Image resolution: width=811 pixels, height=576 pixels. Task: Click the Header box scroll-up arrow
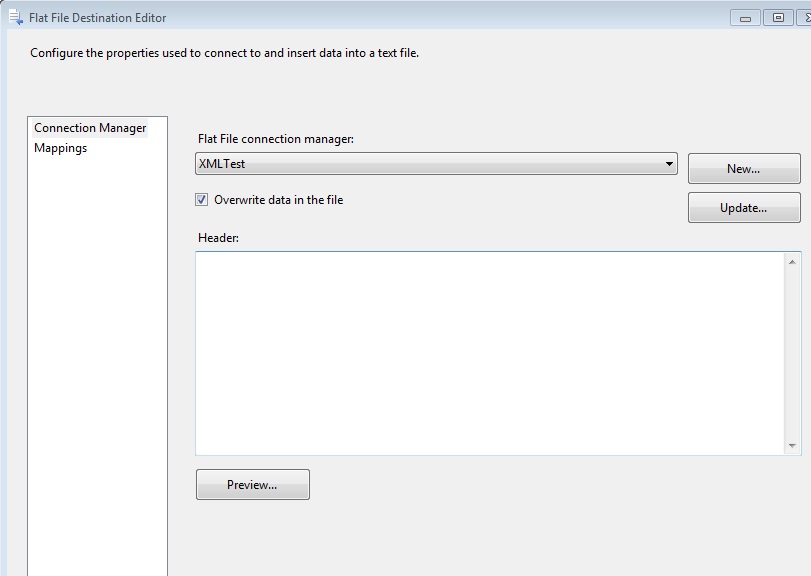tap(792, 260)
